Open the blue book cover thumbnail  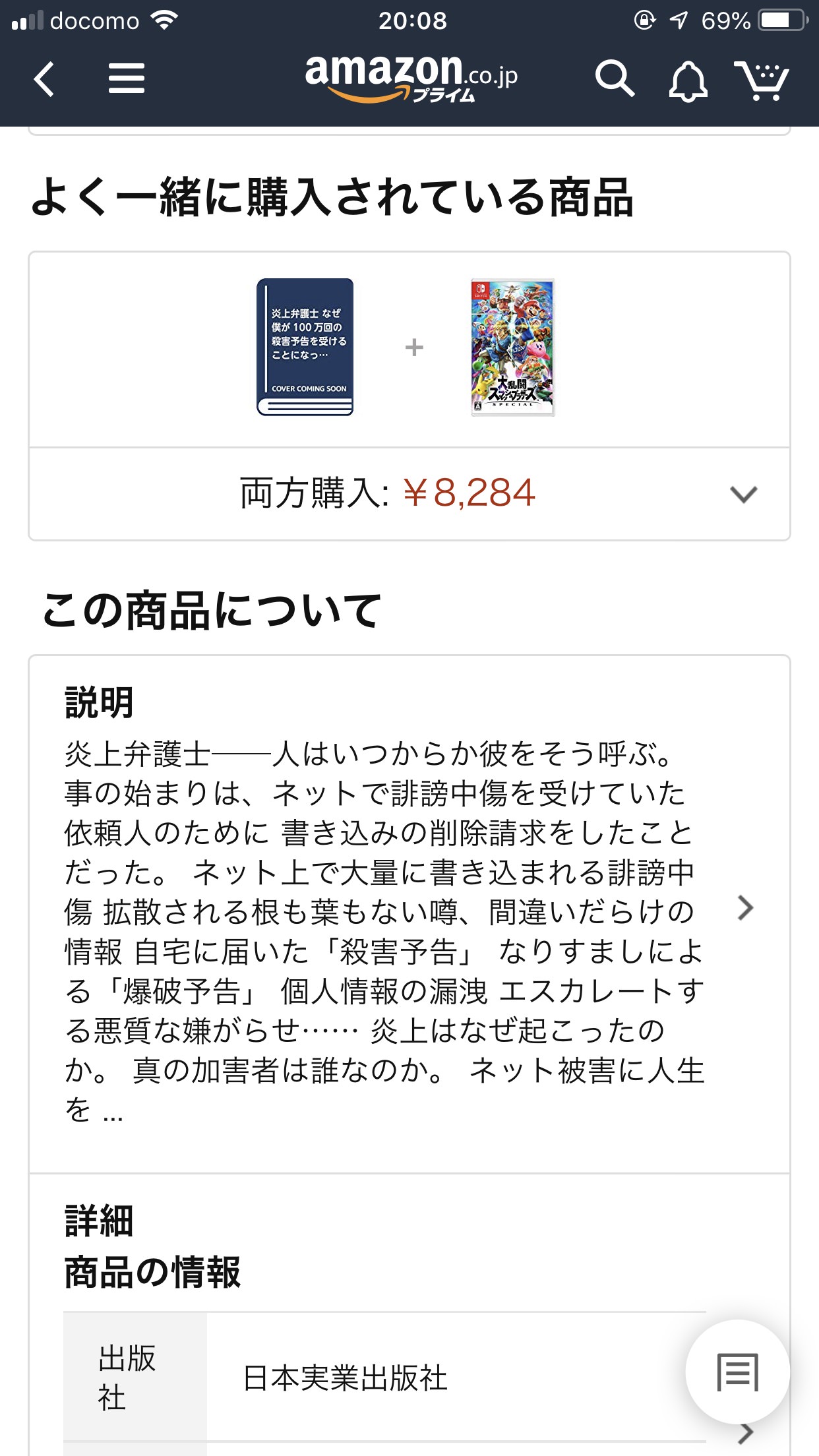point(305,347)
